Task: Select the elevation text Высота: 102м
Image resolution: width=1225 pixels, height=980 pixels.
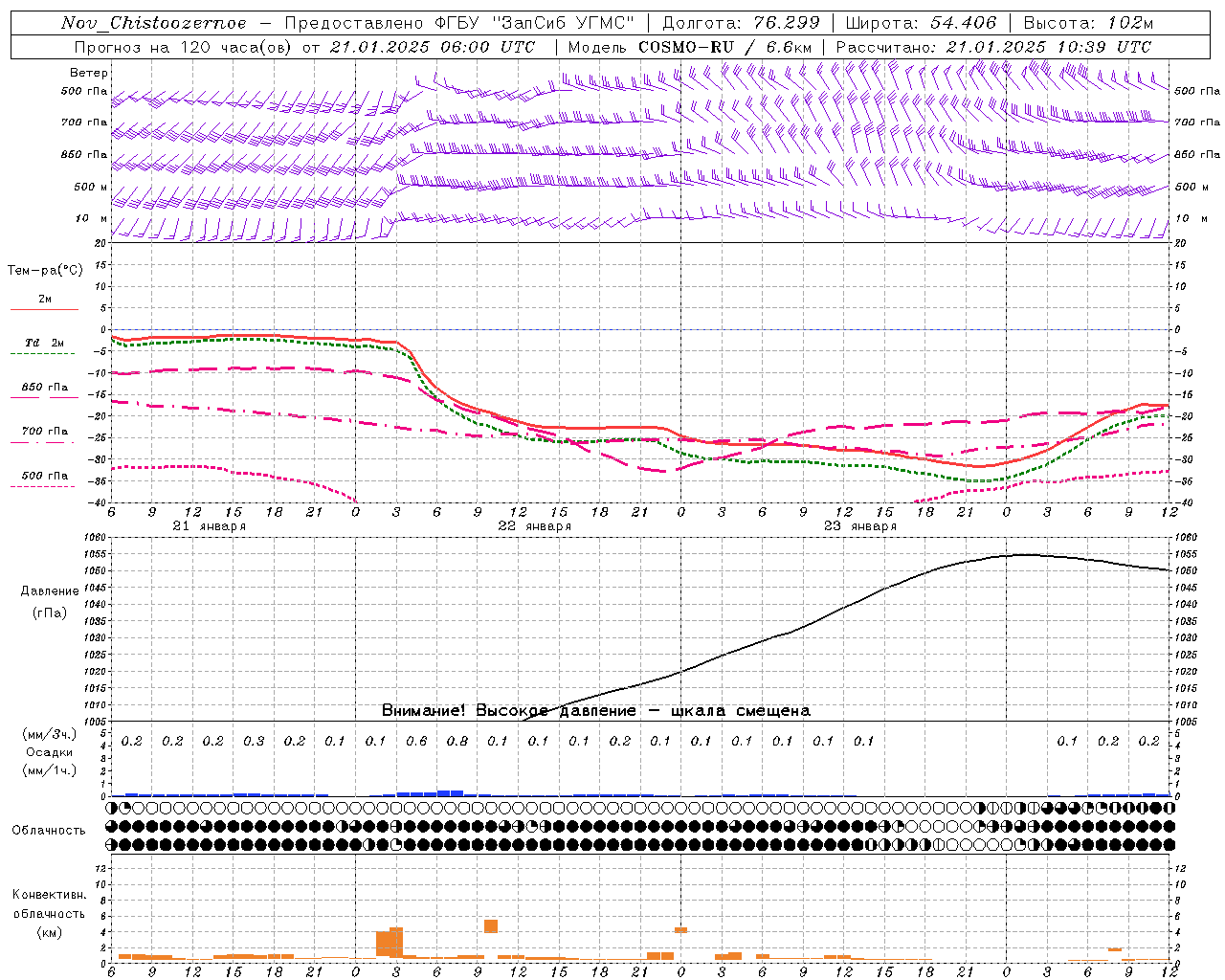Action: [x=1088, y=23]
